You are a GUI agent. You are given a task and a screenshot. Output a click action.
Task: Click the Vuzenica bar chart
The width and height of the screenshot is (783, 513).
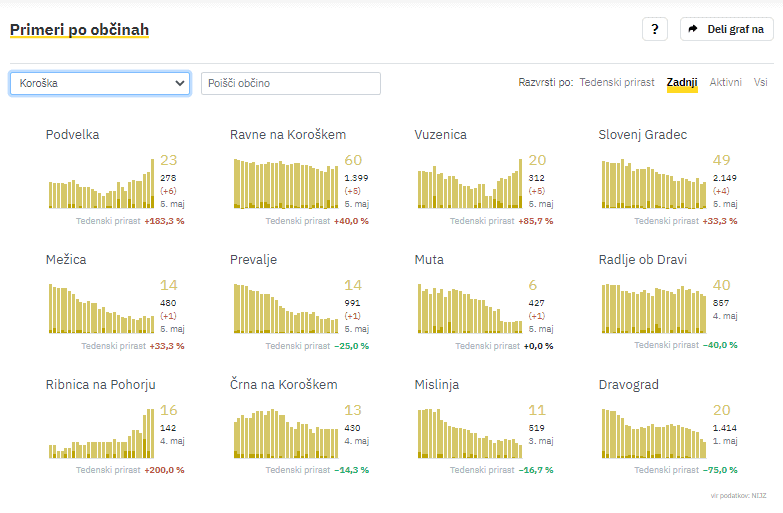pyautogui.click(x=469, y=184)
